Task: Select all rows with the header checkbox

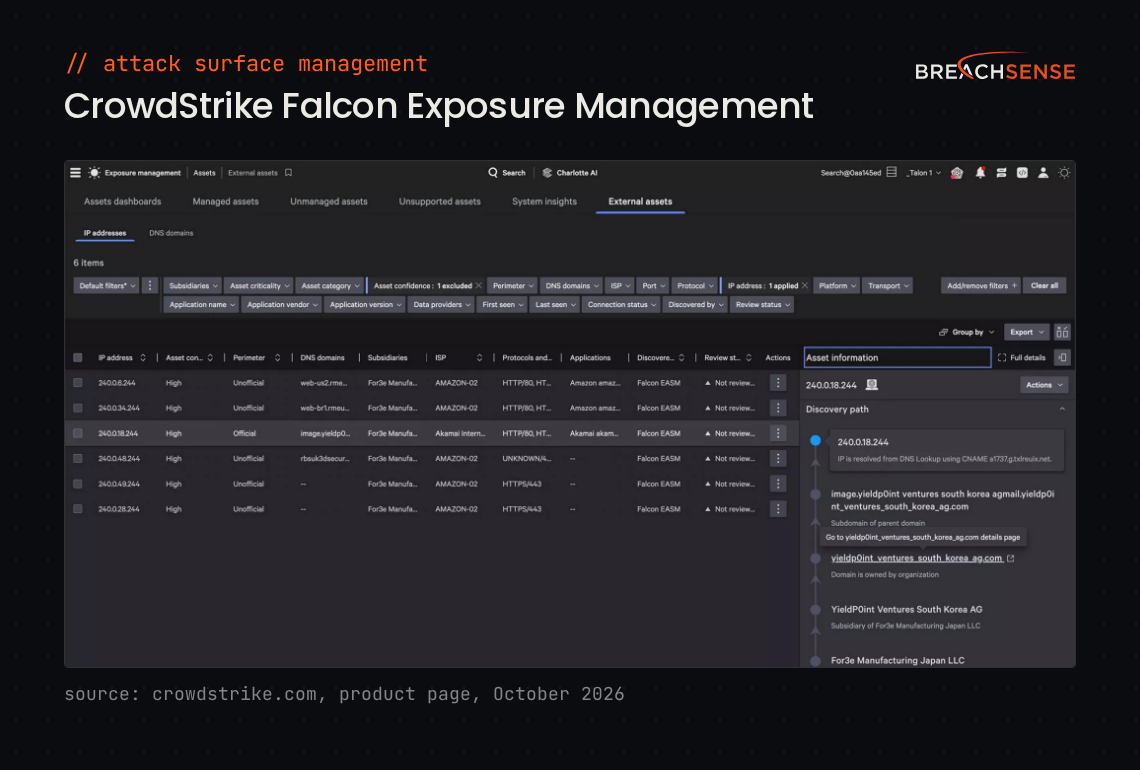Action: coord(78,358)
